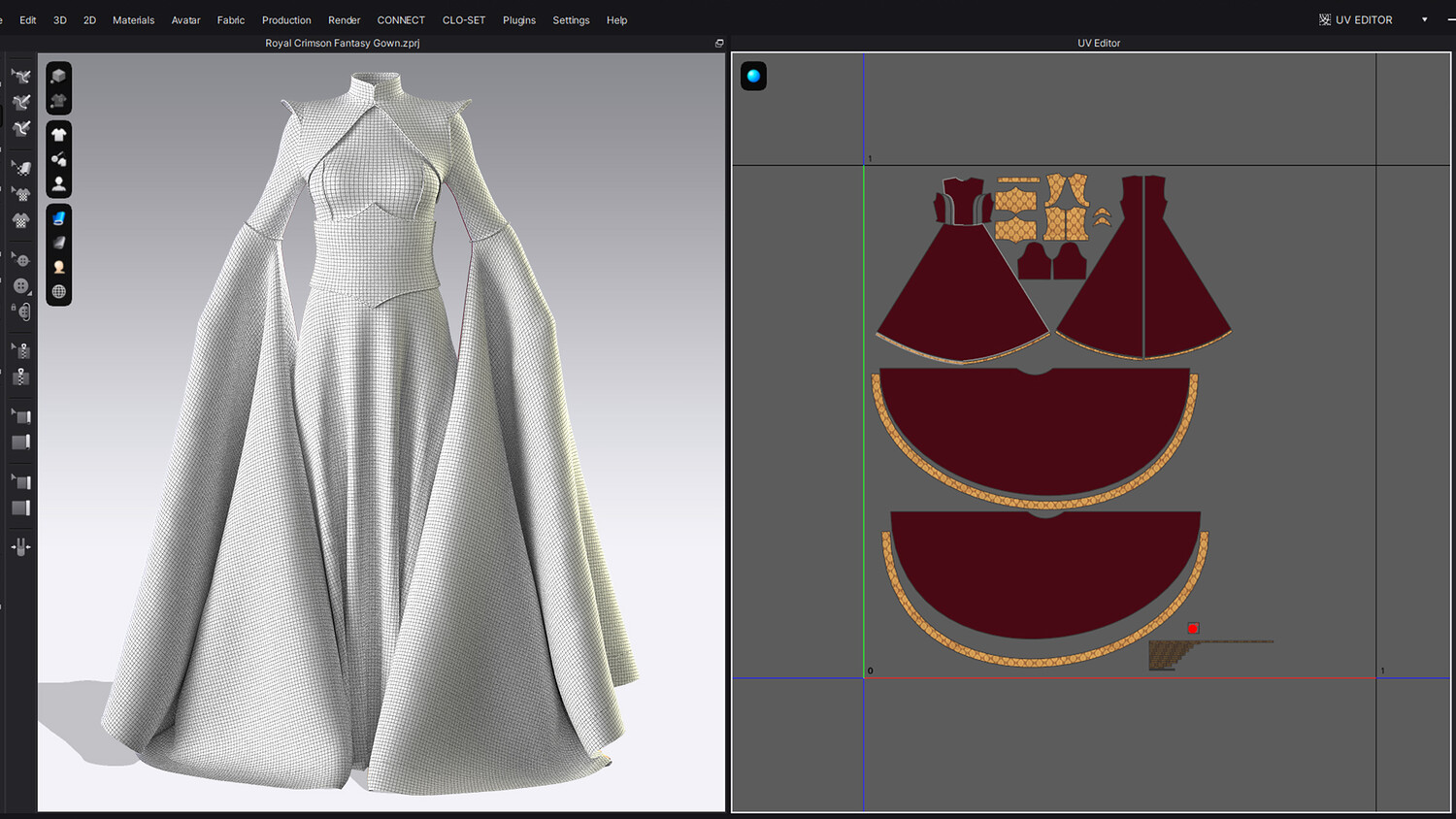Open the CLO-SET menu
The width and height of the screenshot is (1456, 819).
(x=464, y=20)
